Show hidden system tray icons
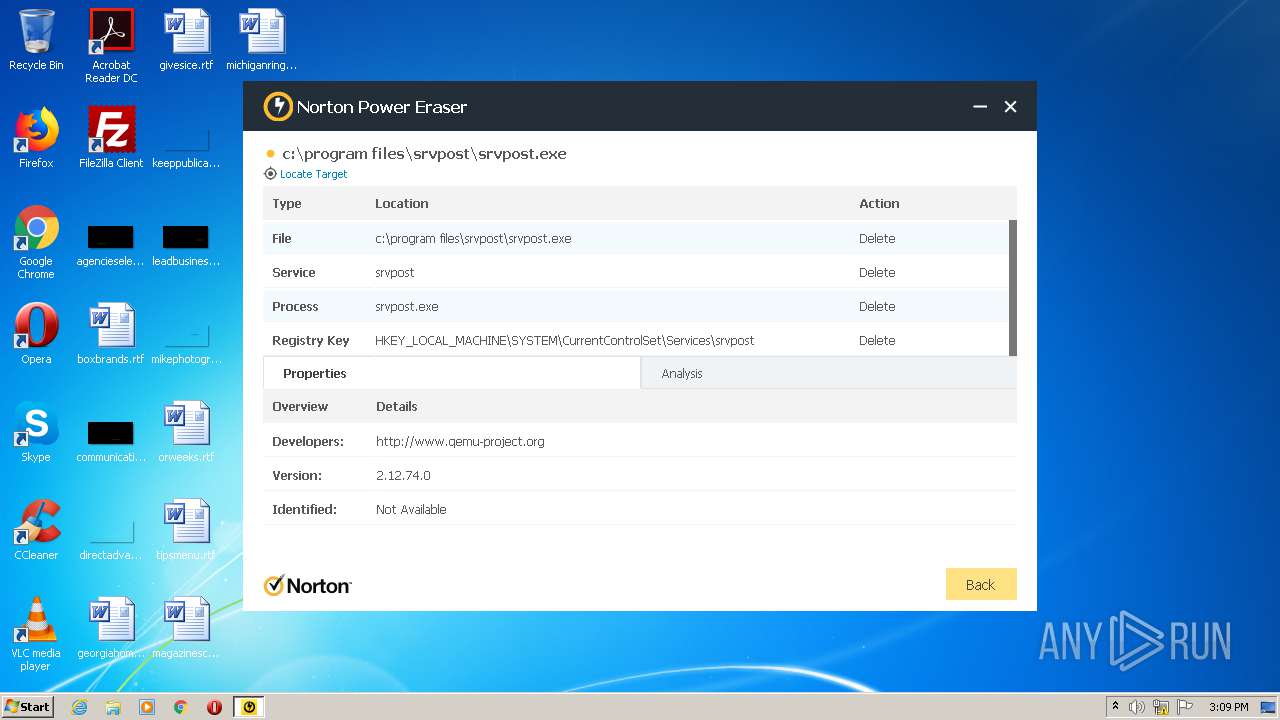1280x720 pixels. point(1116,707)
